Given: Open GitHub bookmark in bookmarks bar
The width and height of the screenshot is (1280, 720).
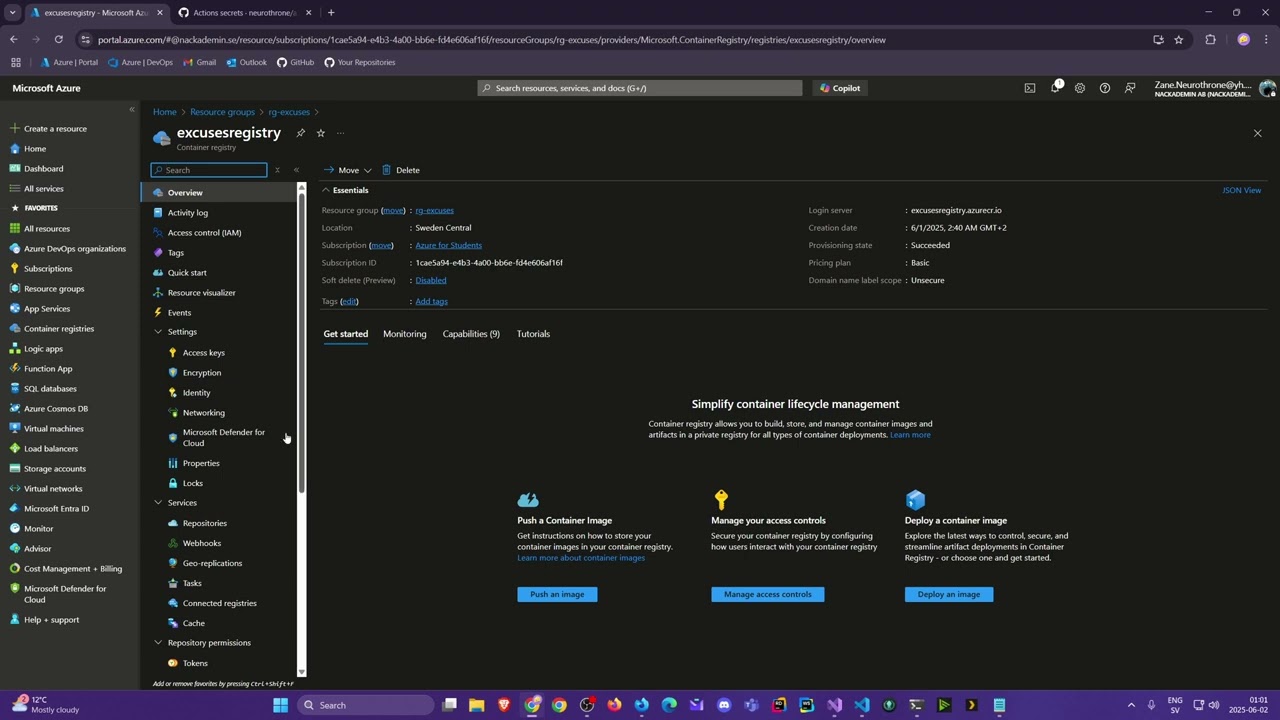Looking at the screenshot, I should click(x=295, y=62).
